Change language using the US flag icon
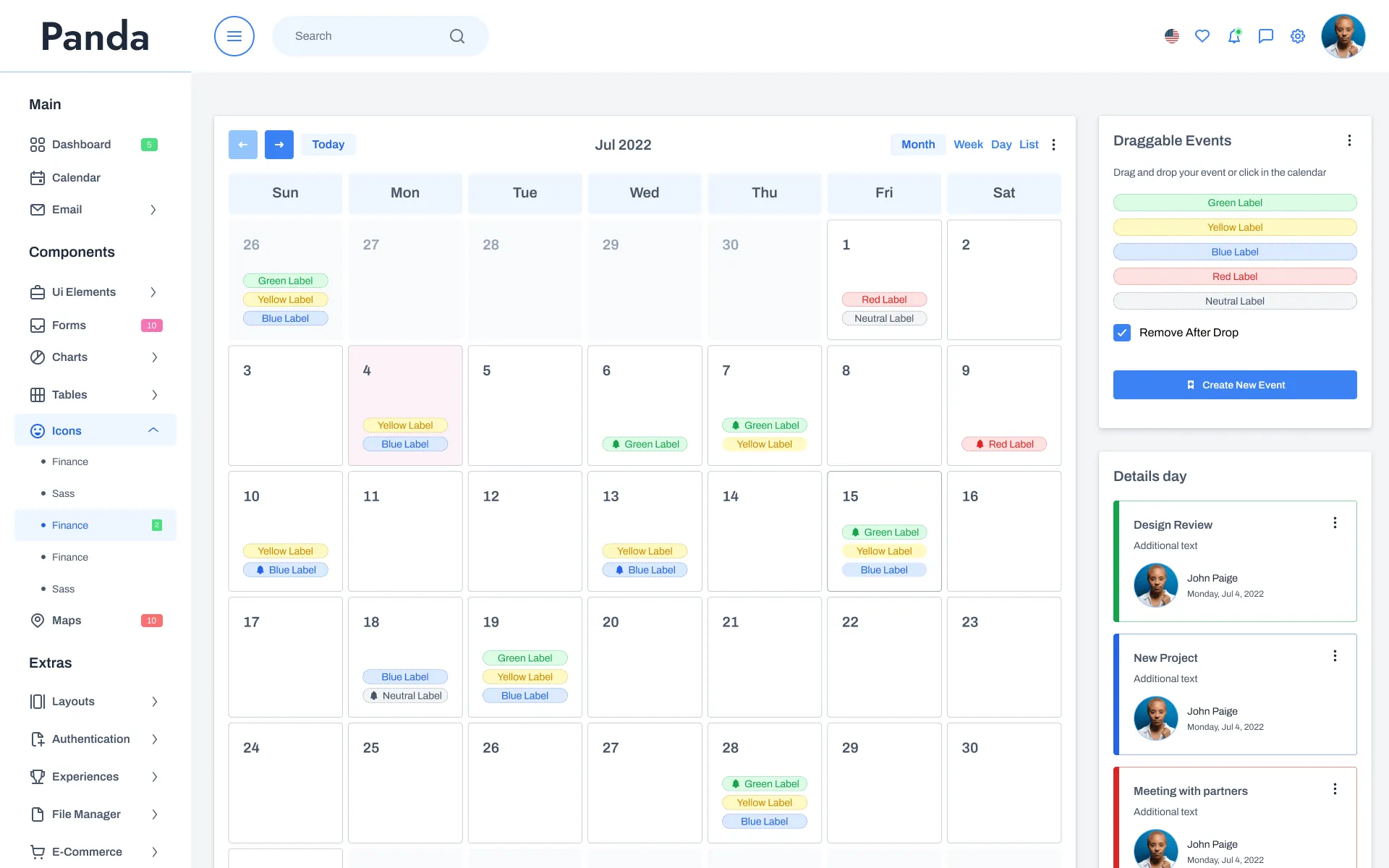The width and height of the screenshot is (1389, 868). click(x=1171, y=35)
